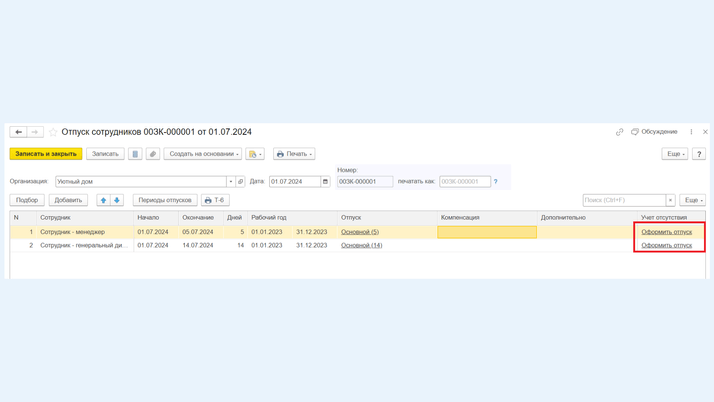Click Оформить отпуск link for manager
The image size is (714, 402).
(x=666, y=232)
